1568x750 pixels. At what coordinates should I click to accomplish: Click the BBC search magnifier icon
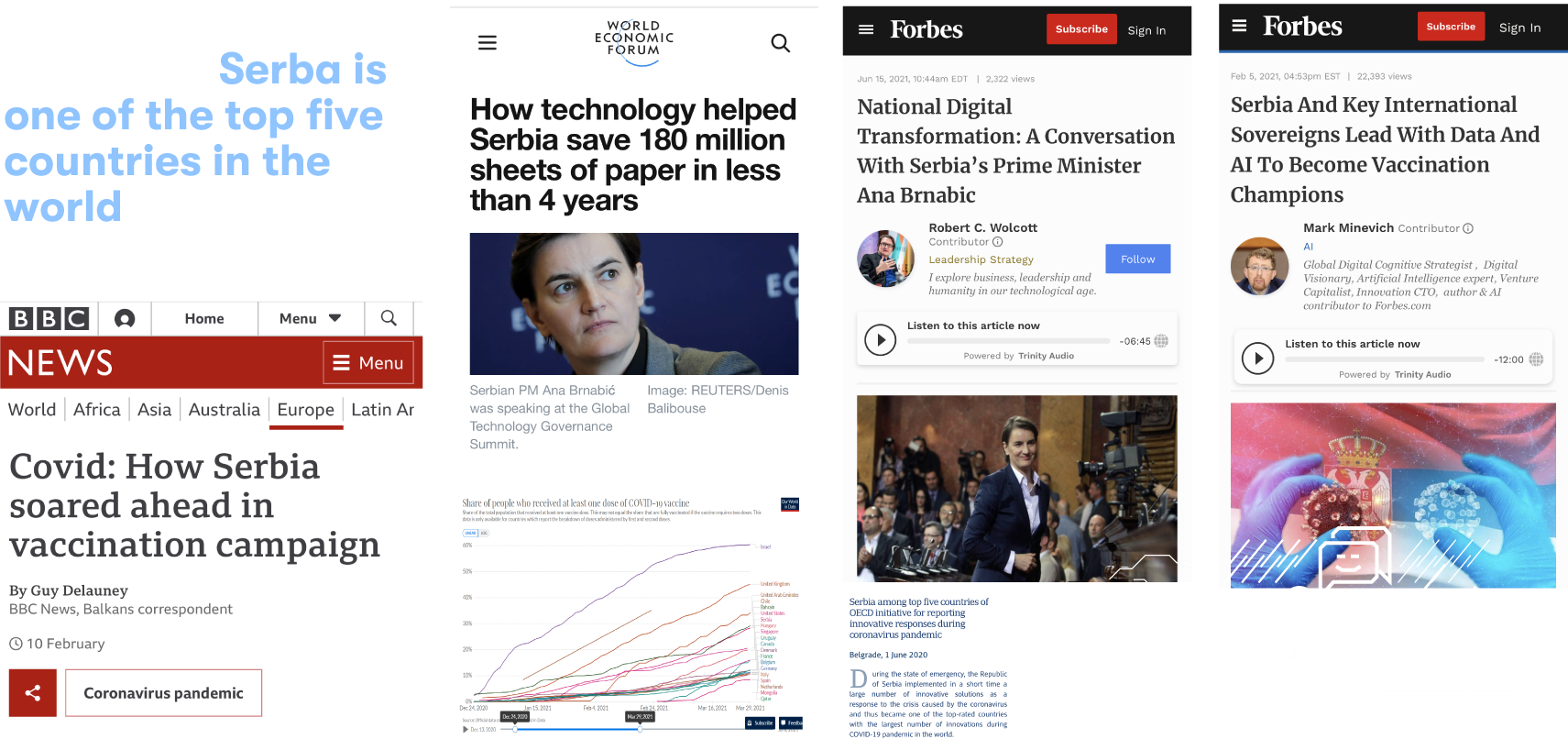[389, 318]
